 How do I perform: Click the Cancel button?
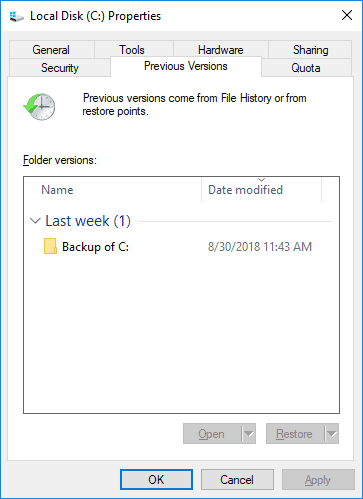tap(237, 480)
